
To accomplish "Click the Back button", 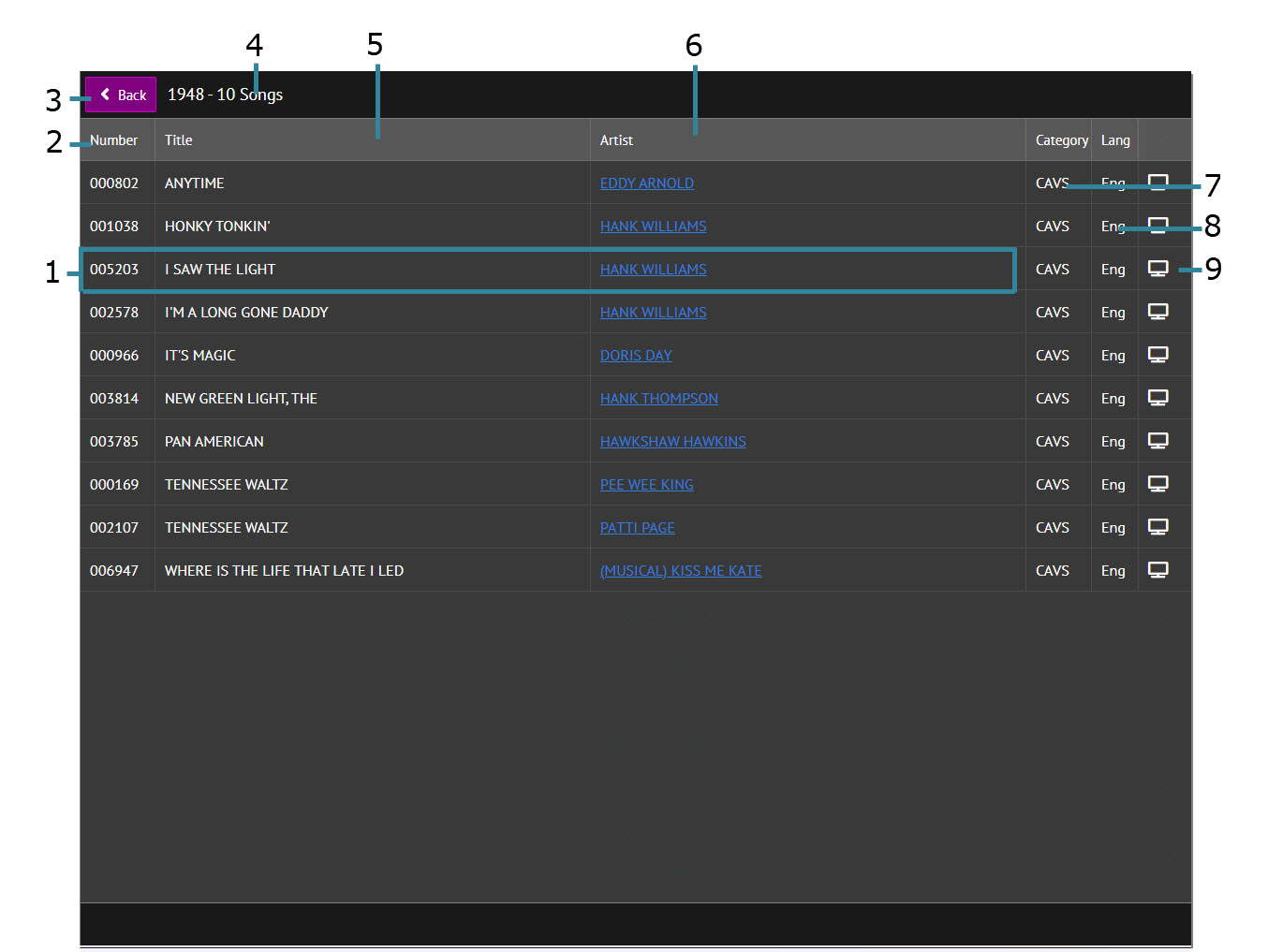I will tap(121, 95).
